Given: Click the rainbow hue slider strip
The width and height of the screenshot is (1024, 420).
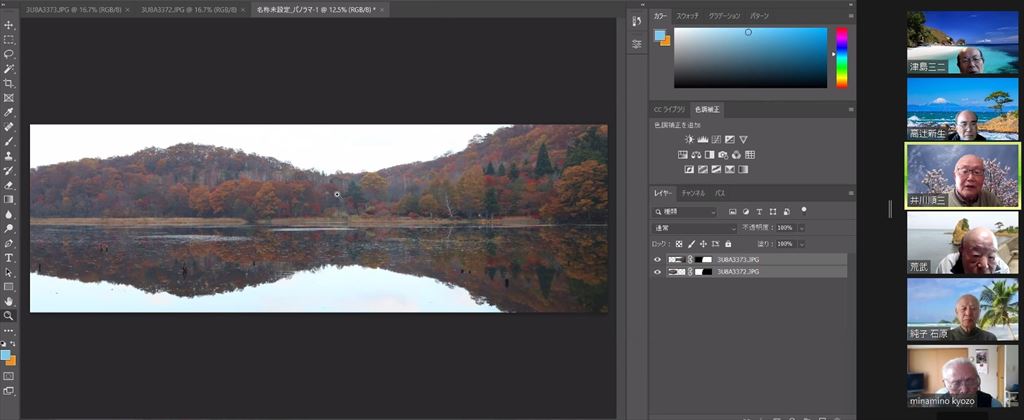Looking at the screenshot, I should [x=842, y=55].
